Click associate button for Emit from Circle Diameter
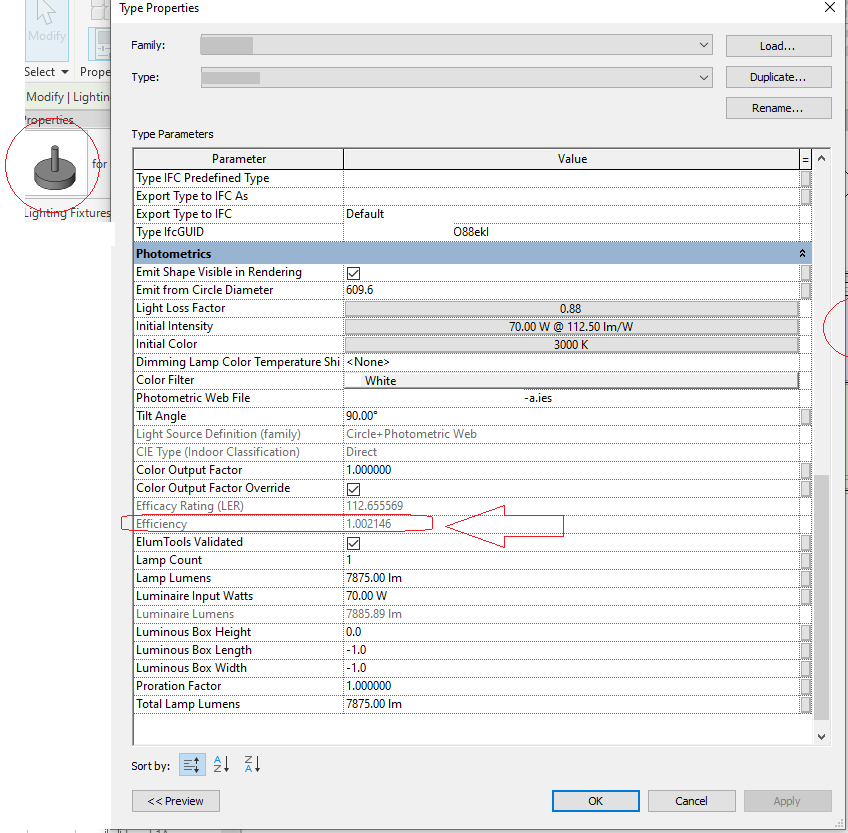848x833 pixels. pyautogui.click(x=805, y=290)
